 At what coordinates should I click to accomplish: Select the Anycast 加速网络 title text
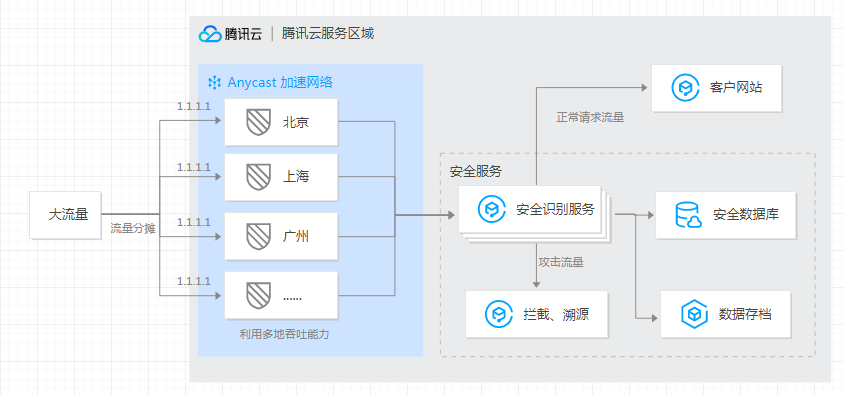click(x=280, y=83)
